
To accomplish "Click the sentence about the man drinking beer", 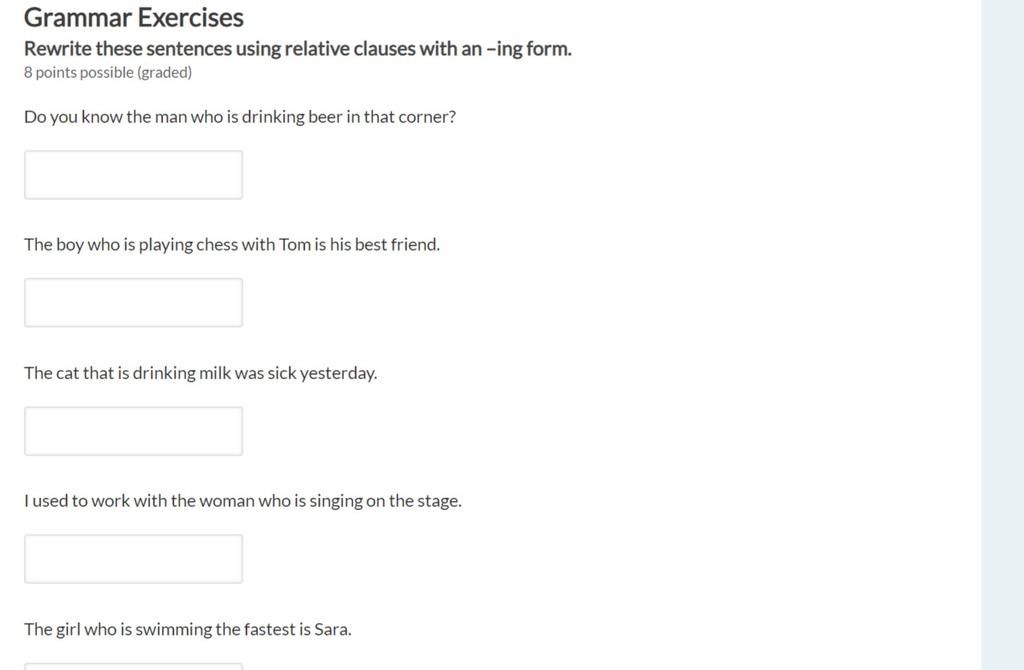I will click(x=240, y=117).
